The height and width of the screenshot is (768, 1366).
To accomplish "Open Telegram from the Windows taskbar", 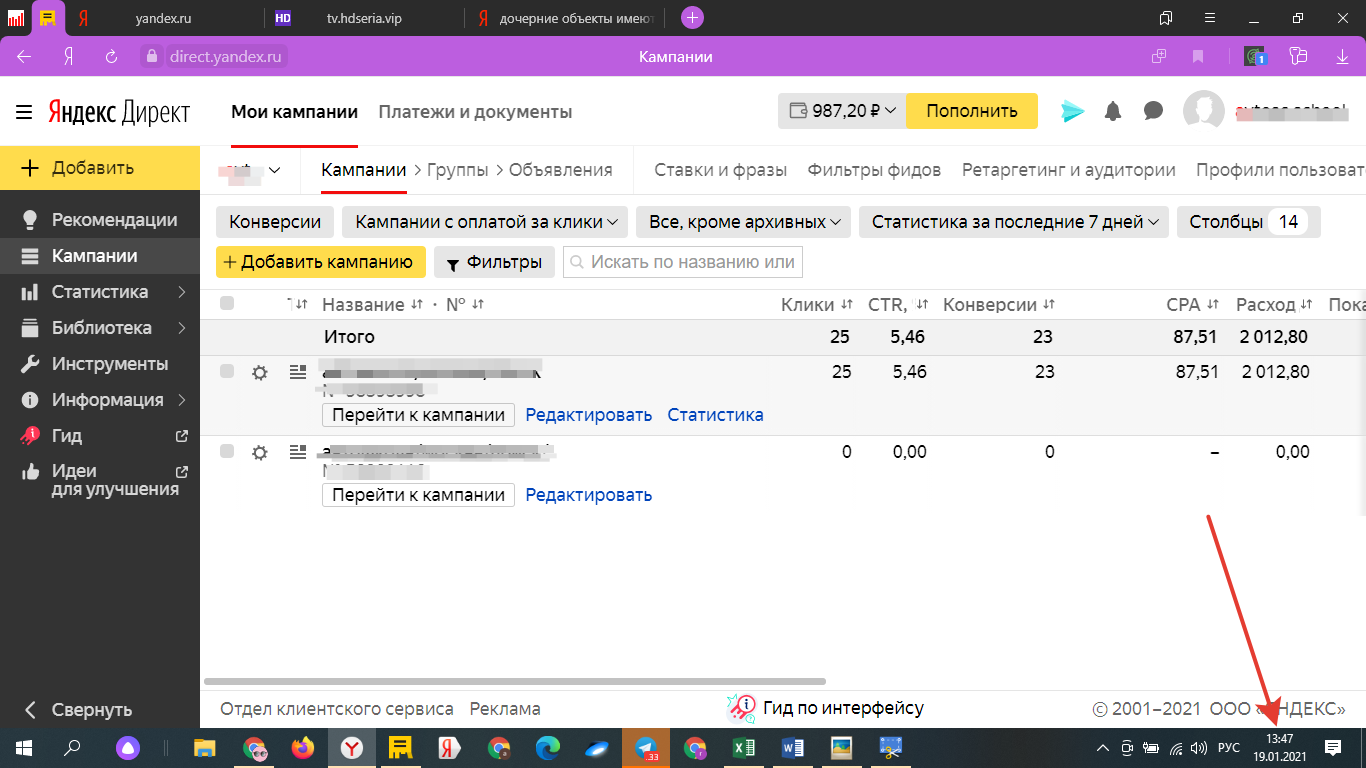I will tap(646, 747).
